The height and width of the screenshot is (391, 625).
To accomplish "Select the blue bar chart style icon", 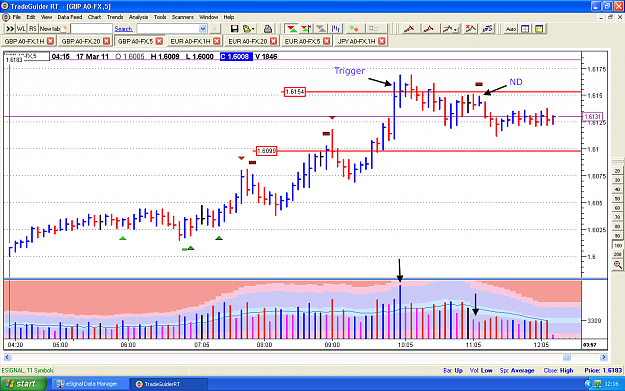I will coord(336,29).
